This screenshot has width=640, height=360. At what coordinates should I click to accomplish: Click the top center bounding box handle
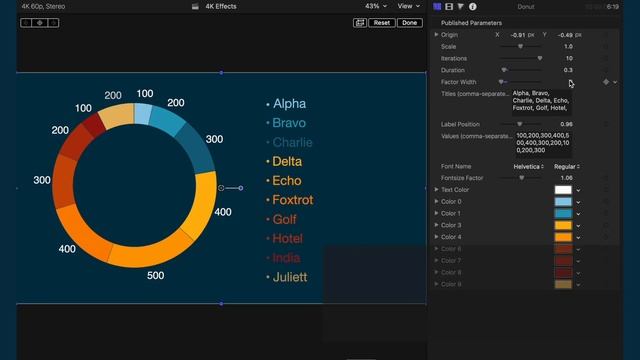[x=221, y=73]
